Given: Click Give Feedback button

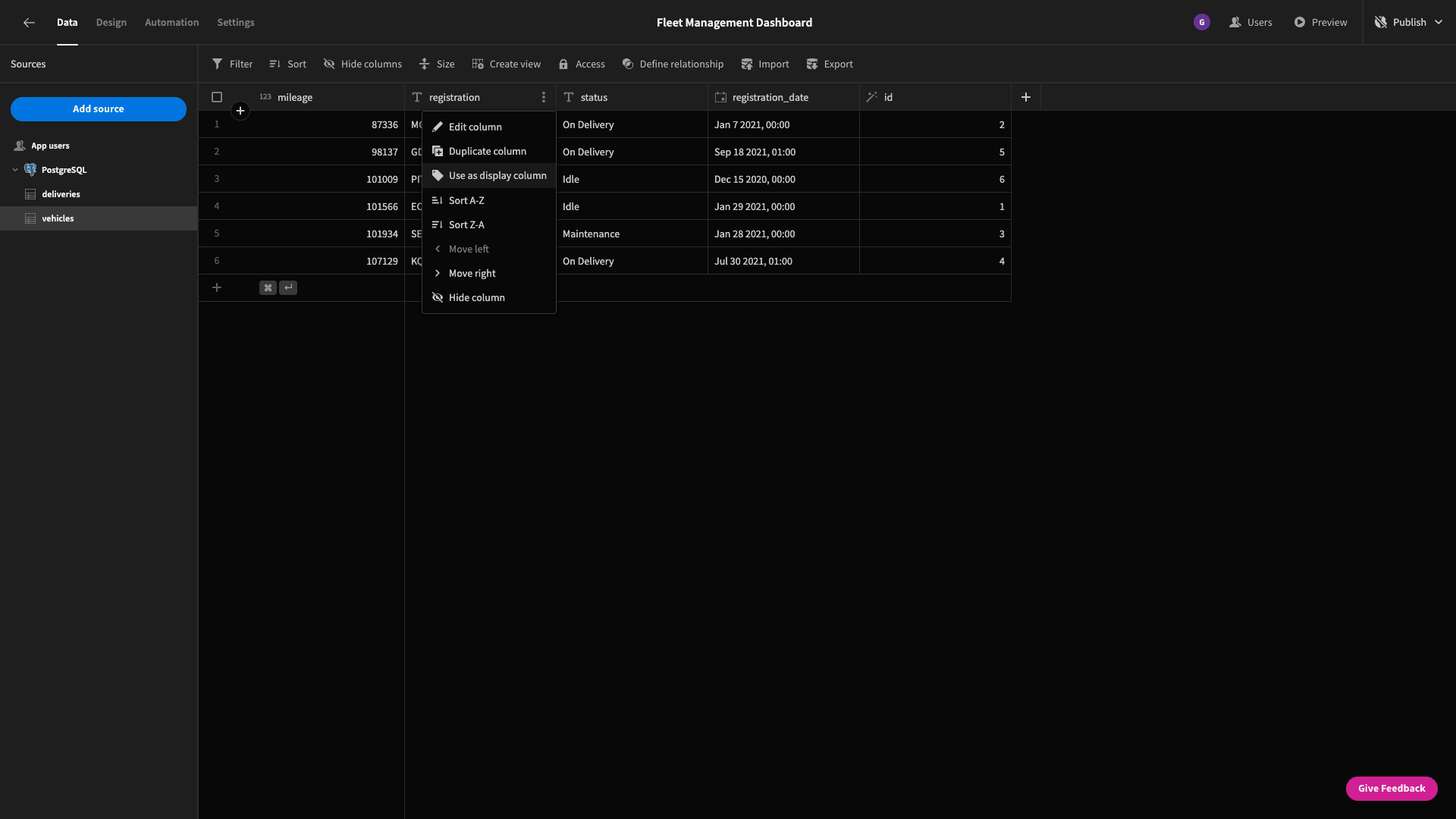Looking at the screenshot, I should (x=1392, y=789).
